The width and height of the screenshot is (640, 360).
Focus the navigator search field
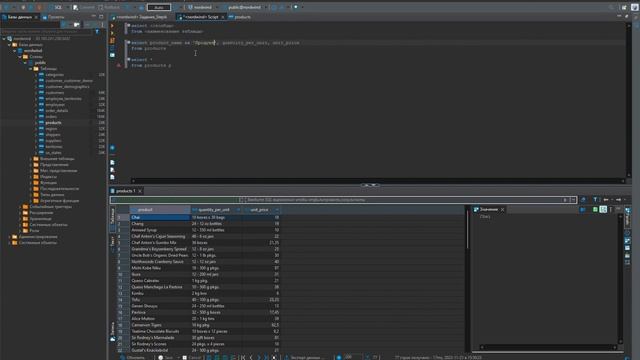click(47, 31)
